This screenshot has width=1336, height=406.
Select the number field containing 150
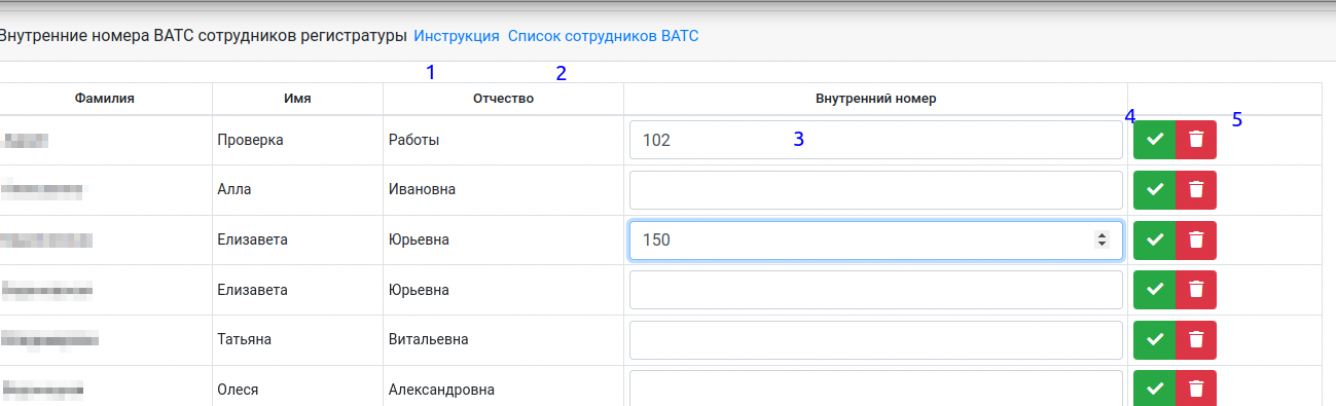[860, 240]
